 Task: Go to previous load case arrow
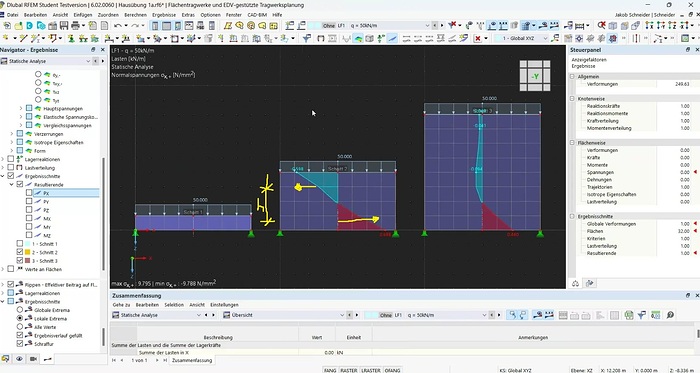tap(434, 25)
